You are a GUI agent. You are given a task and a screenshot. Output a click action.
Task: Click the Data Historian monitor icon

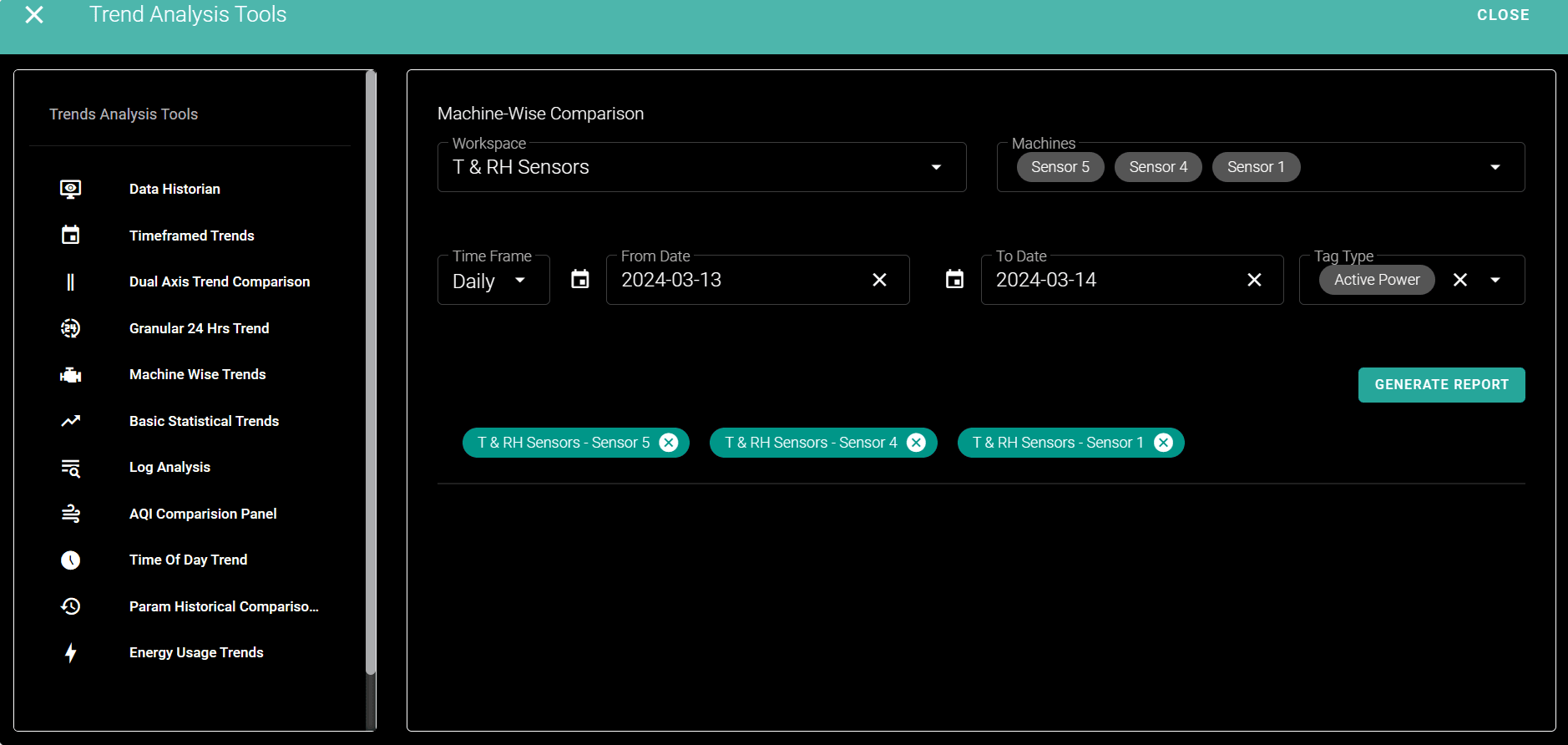coord(71,190)
